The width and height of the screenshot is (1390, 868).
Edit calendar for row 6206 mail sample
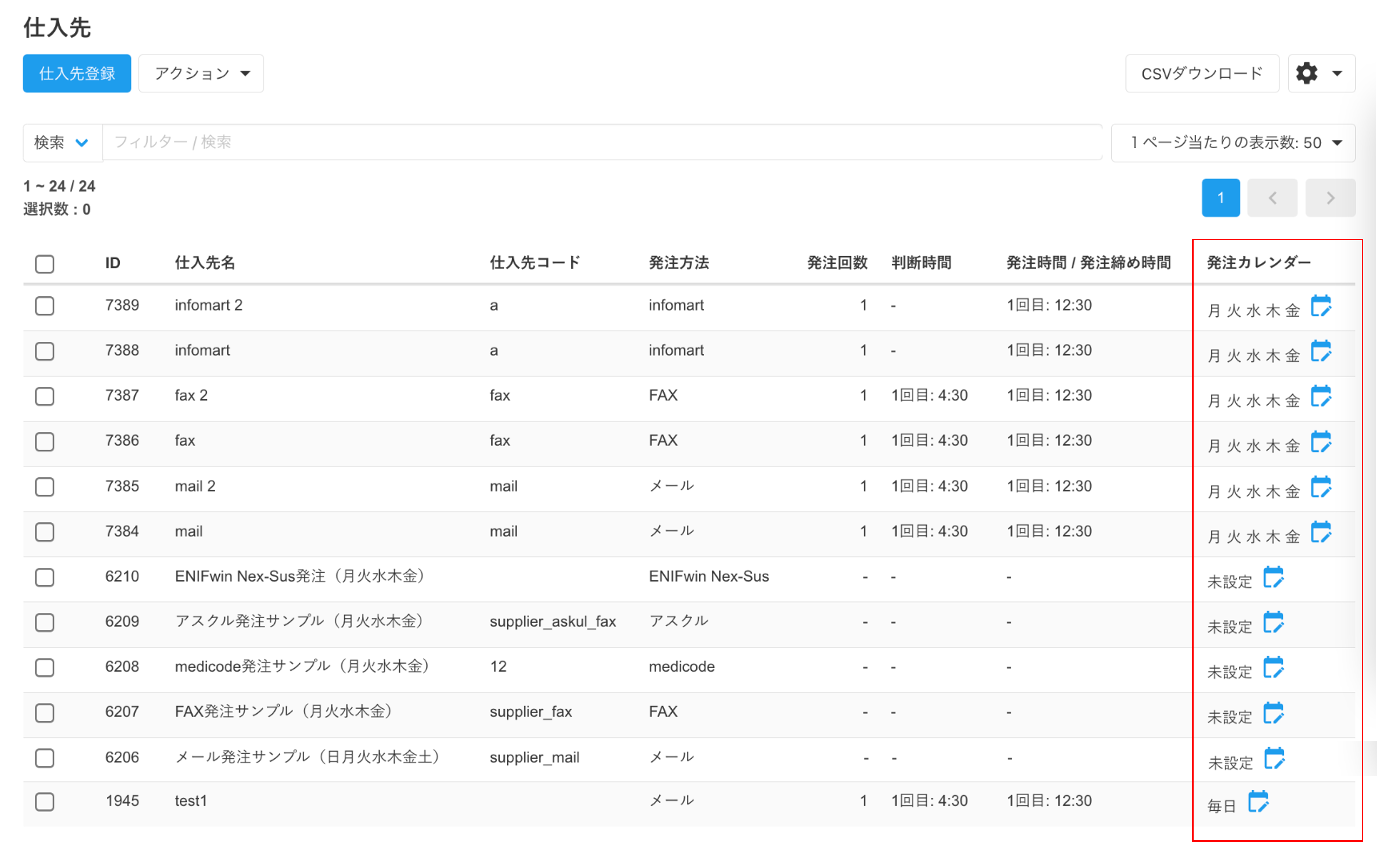pyautogui.click(x=1274, y=758)
